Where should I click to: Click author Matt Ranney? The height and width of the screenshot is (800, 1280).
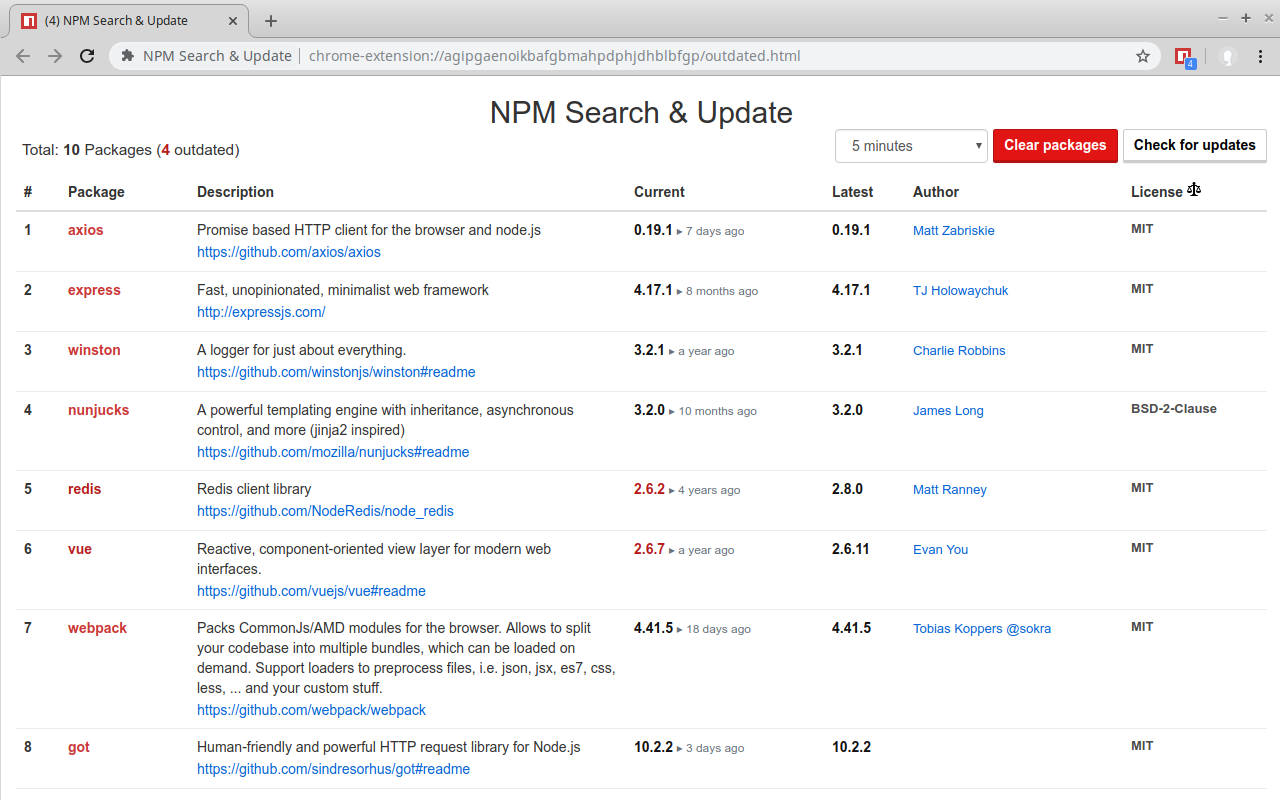tap(950, 490)
